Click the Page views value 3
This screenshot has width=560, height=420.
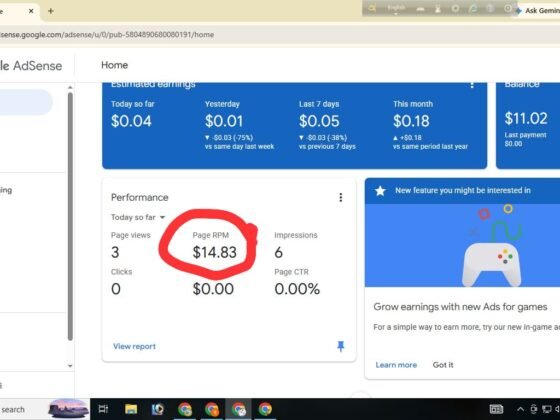coord(115,252)
